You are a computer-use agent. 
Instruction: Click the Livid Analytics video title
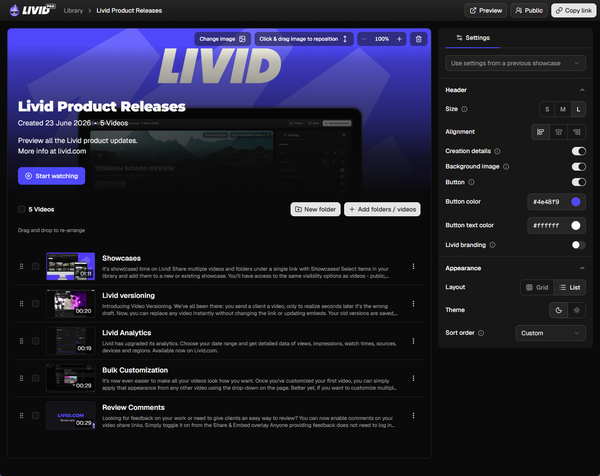tap(127, 333)
